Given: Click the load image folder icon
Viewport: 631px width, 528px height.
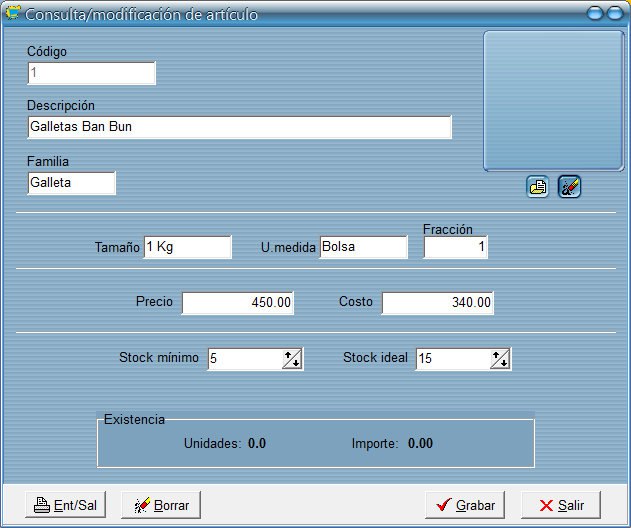Looking at the screenshot, I should point(538,187).
